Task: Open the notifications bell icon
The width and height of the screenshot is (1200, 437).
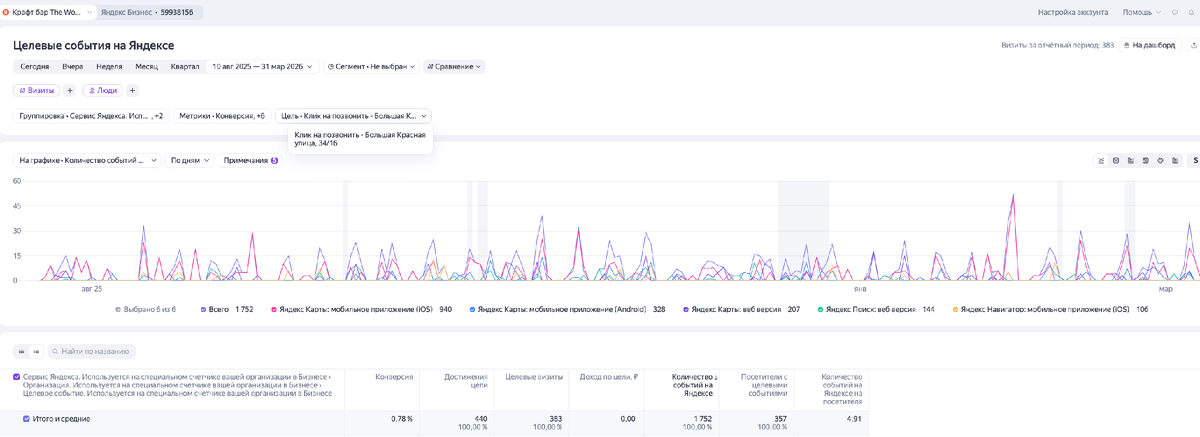Action: coord(1189,12)
